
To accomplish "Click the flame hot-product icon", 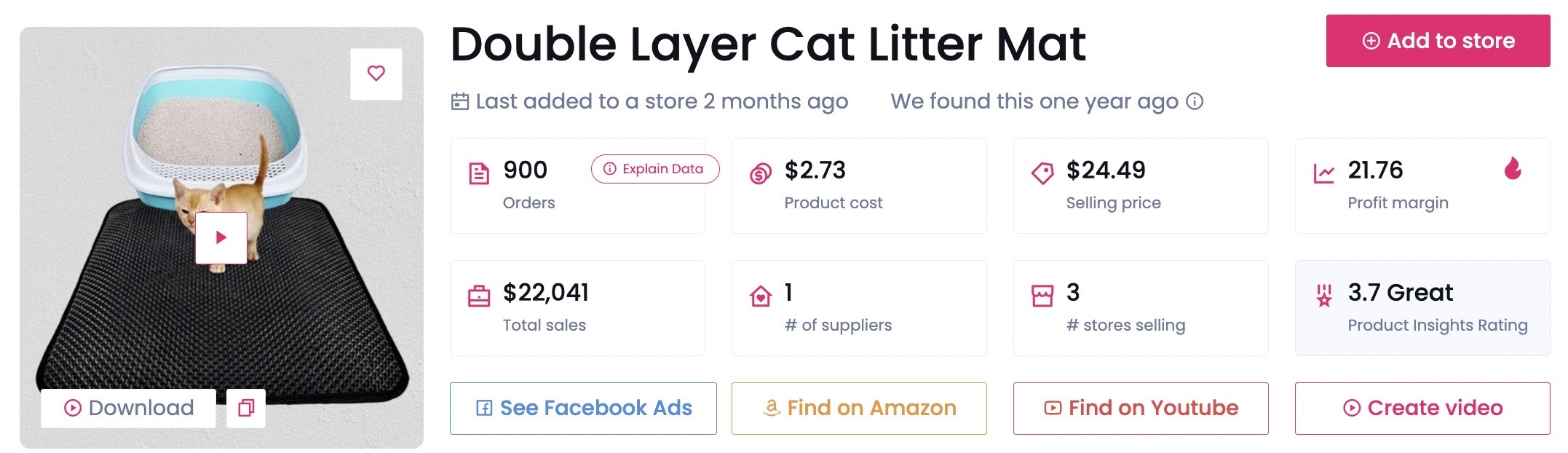I will (x=1513, y=168).
